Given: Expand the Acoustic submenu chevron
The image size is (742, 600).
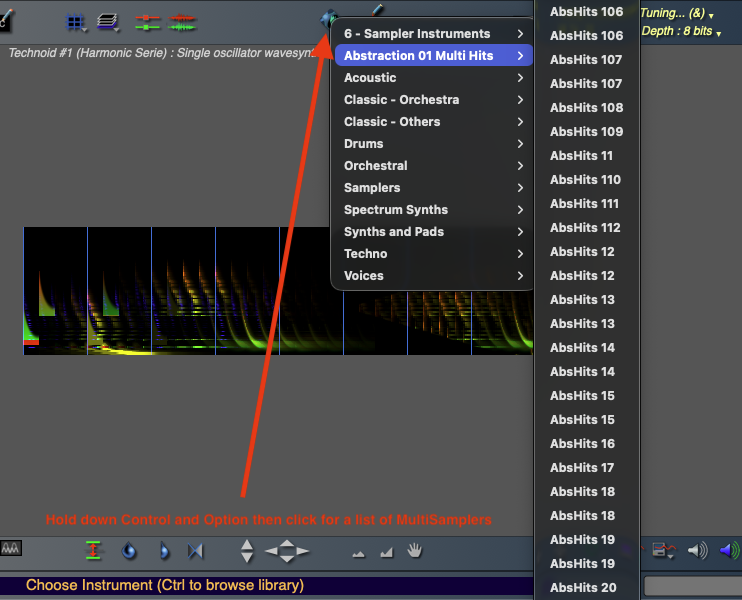Looking at the screenshot, I should 520,78.
